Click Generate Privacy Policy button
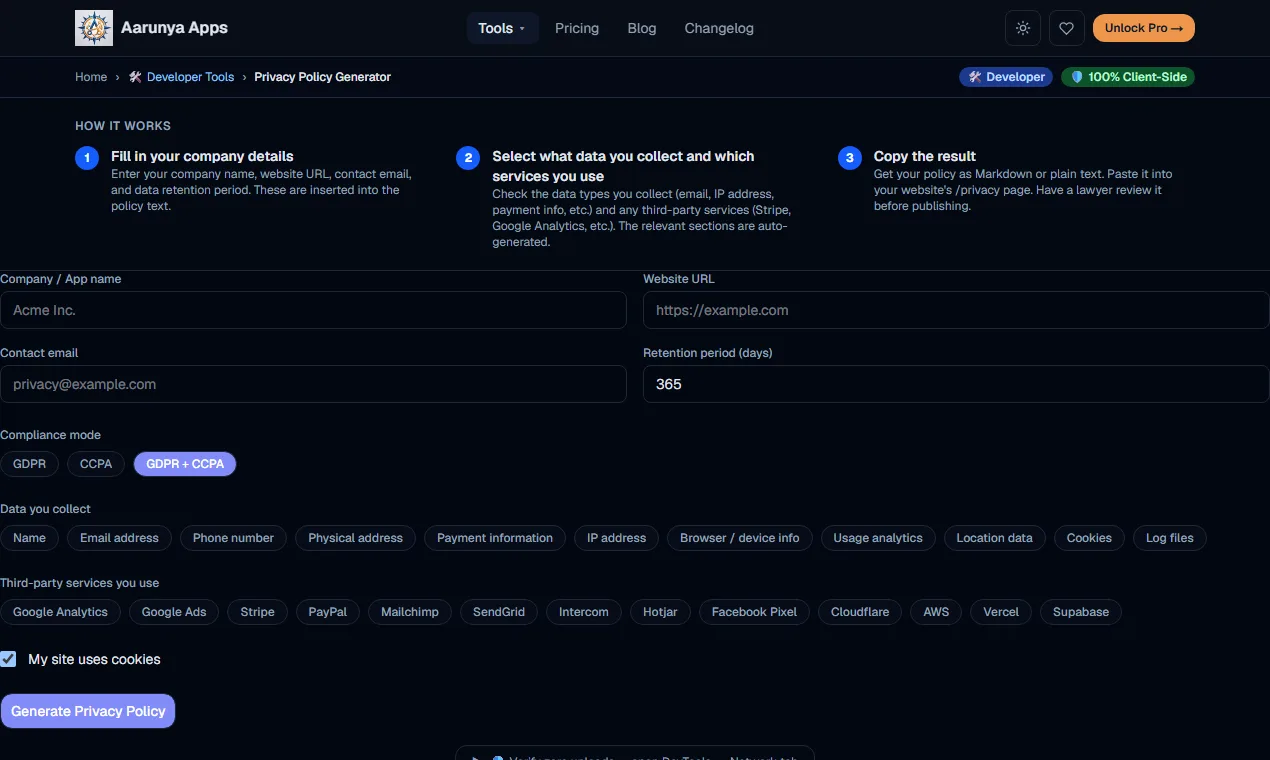 (88, 711)
